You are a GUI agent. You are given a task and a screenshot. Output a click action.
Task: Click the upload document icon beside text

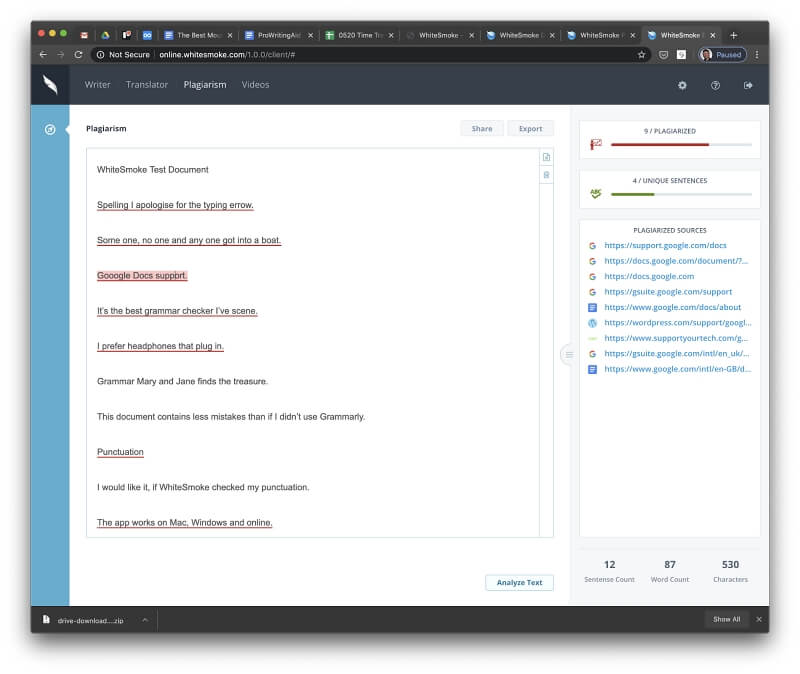pos(546,157)
